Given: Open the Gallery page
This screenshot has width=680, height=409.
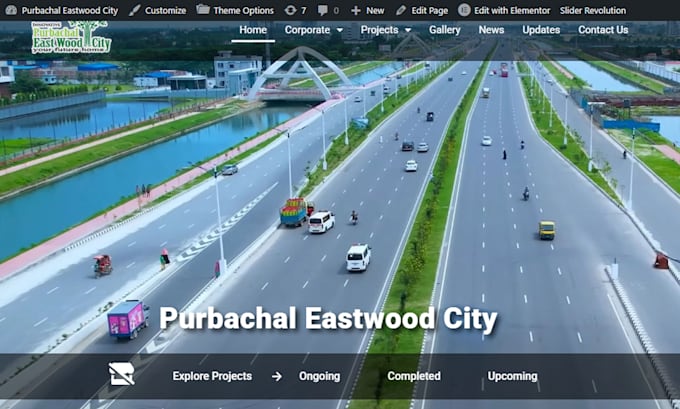Looking at the screenshot, I should point(445,30).
